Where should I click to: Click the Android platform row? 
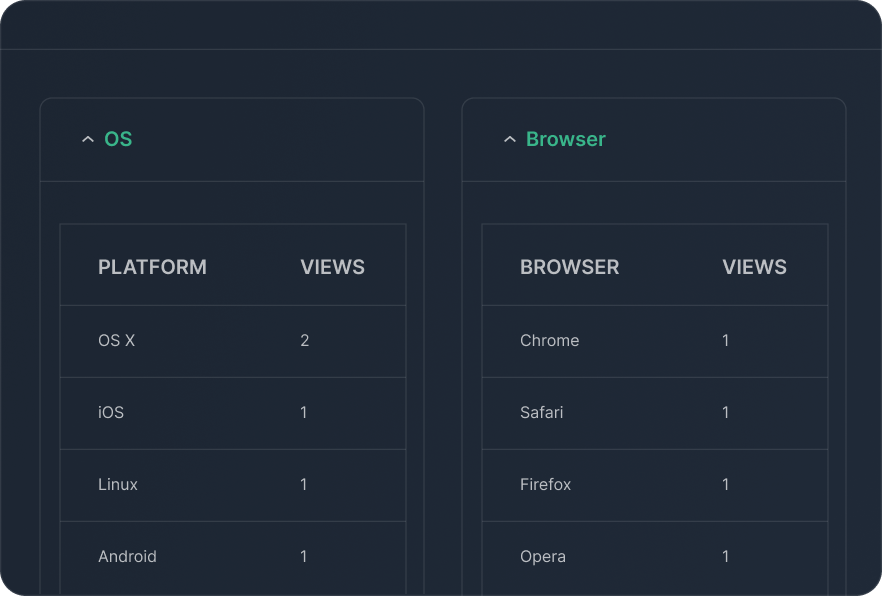233,558
